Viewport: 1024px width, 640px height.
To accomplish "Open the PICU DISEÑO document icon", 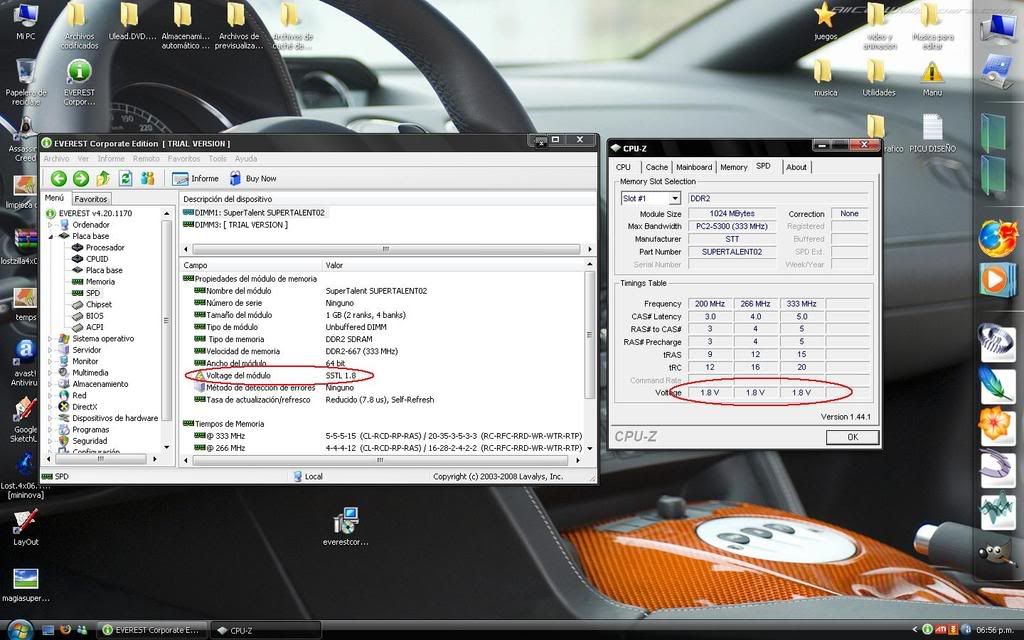I will (932, 133).
